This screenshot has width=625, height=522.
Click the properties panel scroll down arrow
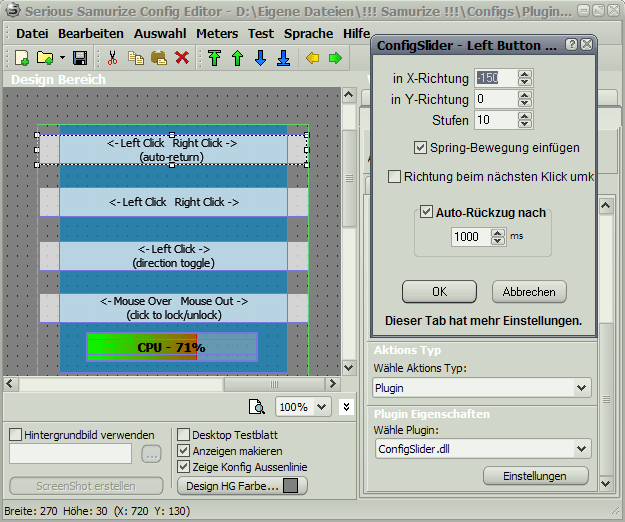point(606,484)
